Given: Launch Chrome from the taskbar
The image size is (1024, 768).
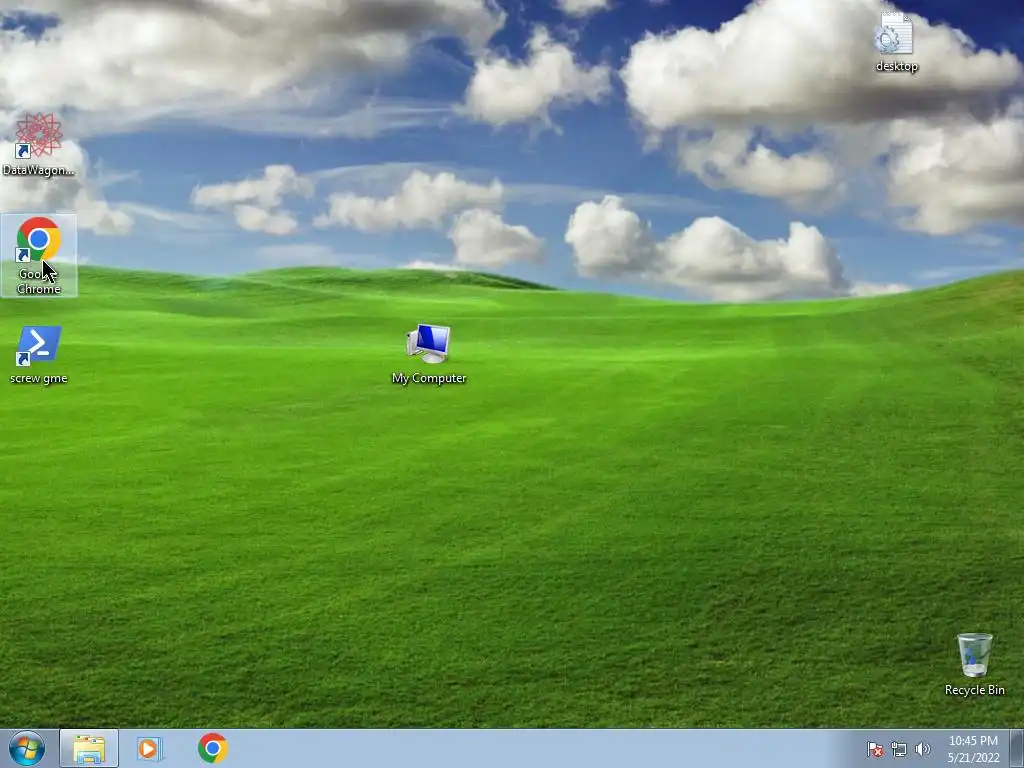Looking at the screenshot, I should [213, 748].
